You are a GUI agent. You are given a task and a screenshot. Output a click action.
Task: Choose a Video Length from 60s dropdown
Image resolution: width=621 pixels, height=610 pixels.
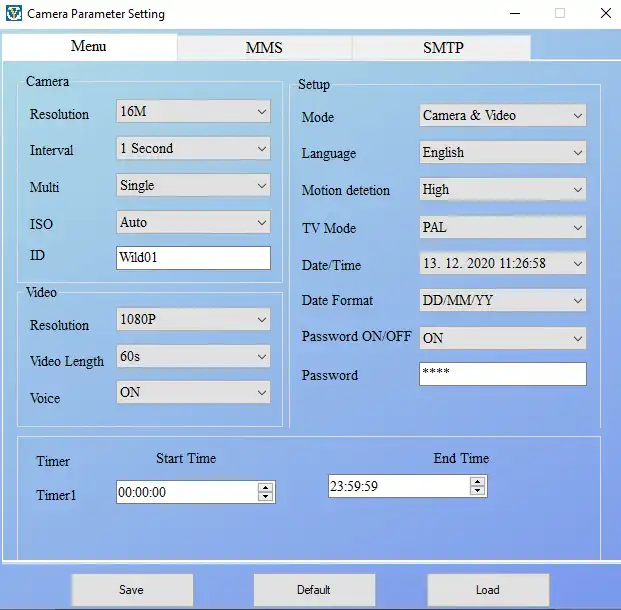pyautogui.click(x=193, y=357)
